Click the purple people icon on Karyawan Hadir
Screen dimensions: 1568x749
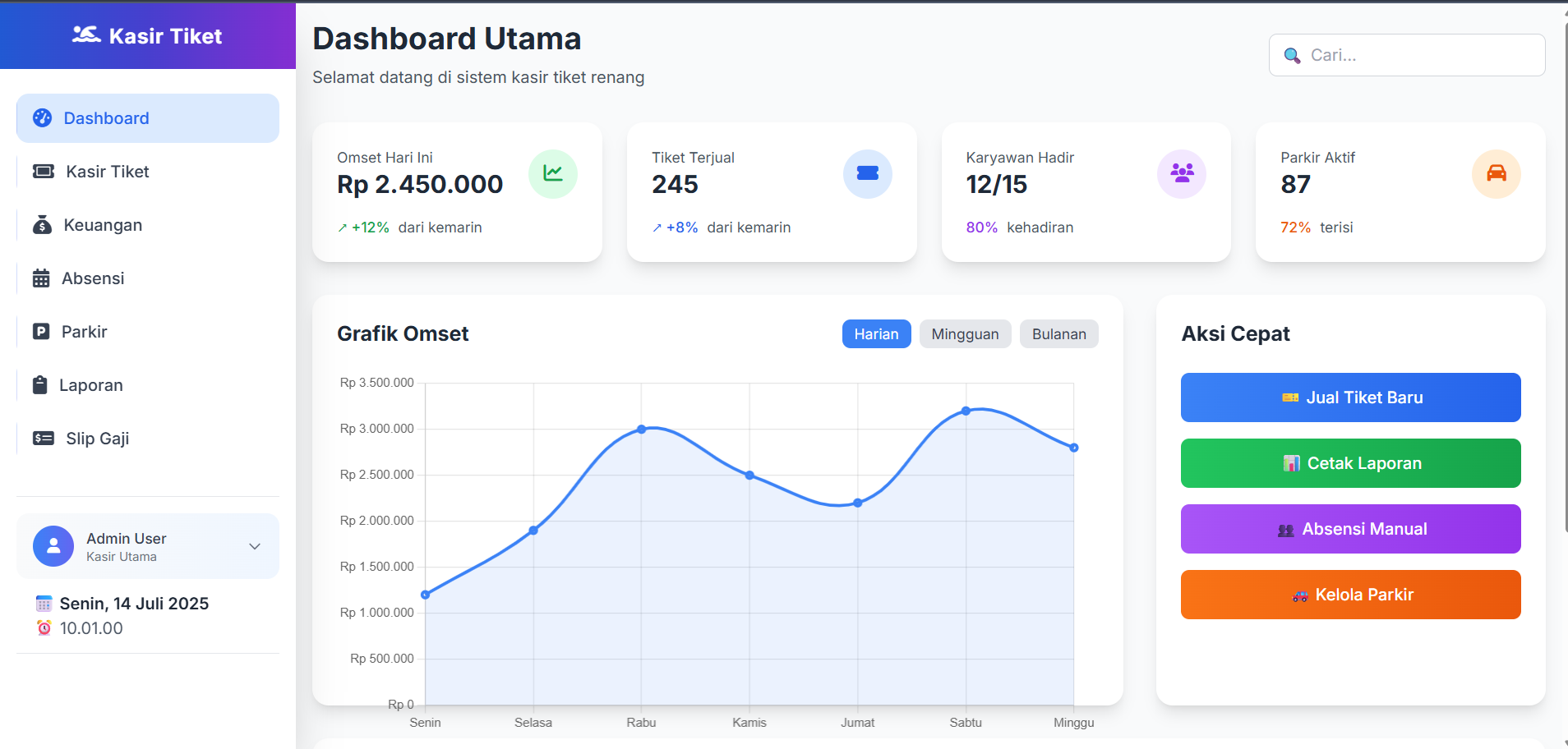pos(1182,174)
